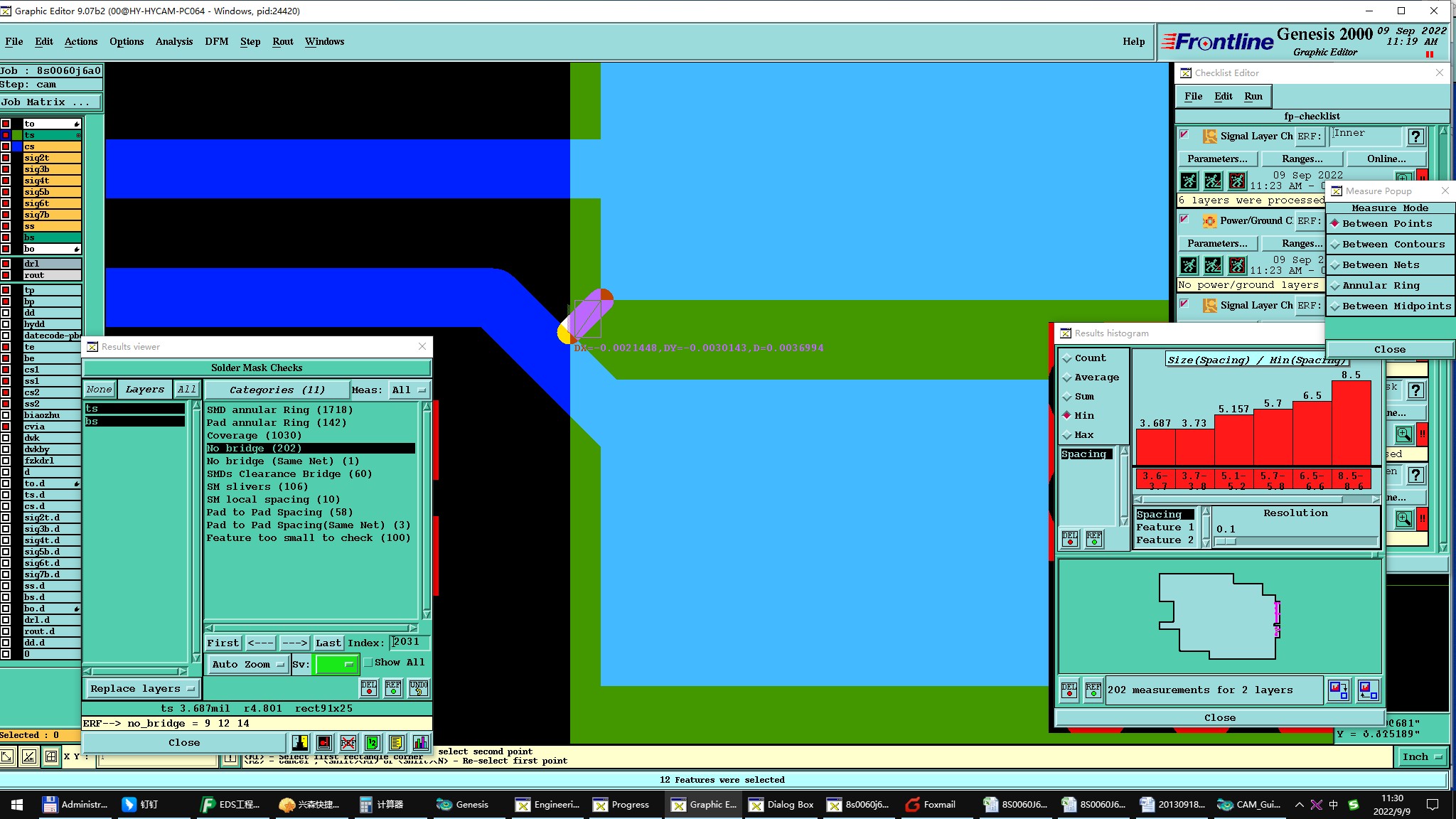
Task: Click the UNDO icon in Results viewer
Action: click(419, 687)
